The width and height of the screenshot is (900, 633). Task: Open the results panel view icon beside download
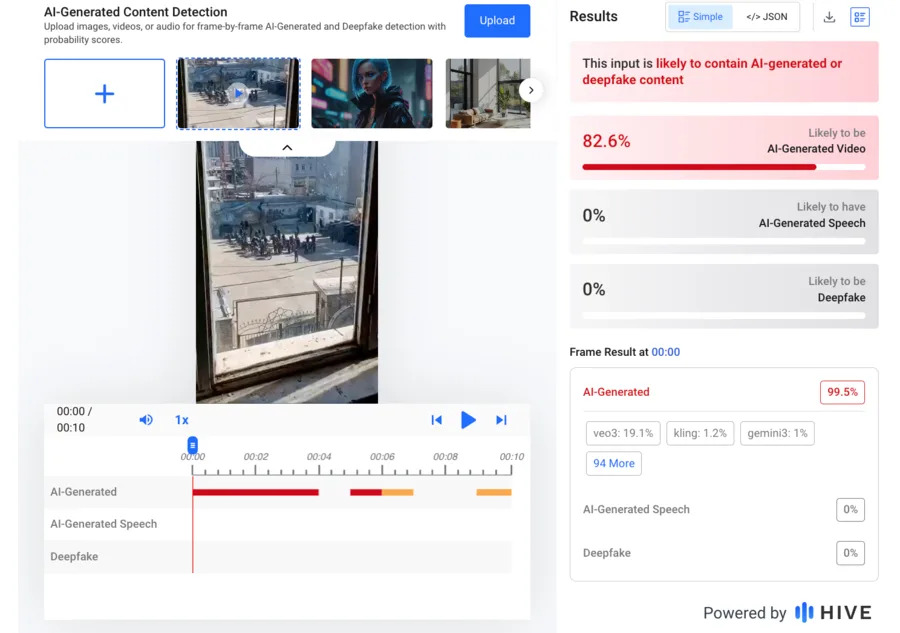click(860, 17)
